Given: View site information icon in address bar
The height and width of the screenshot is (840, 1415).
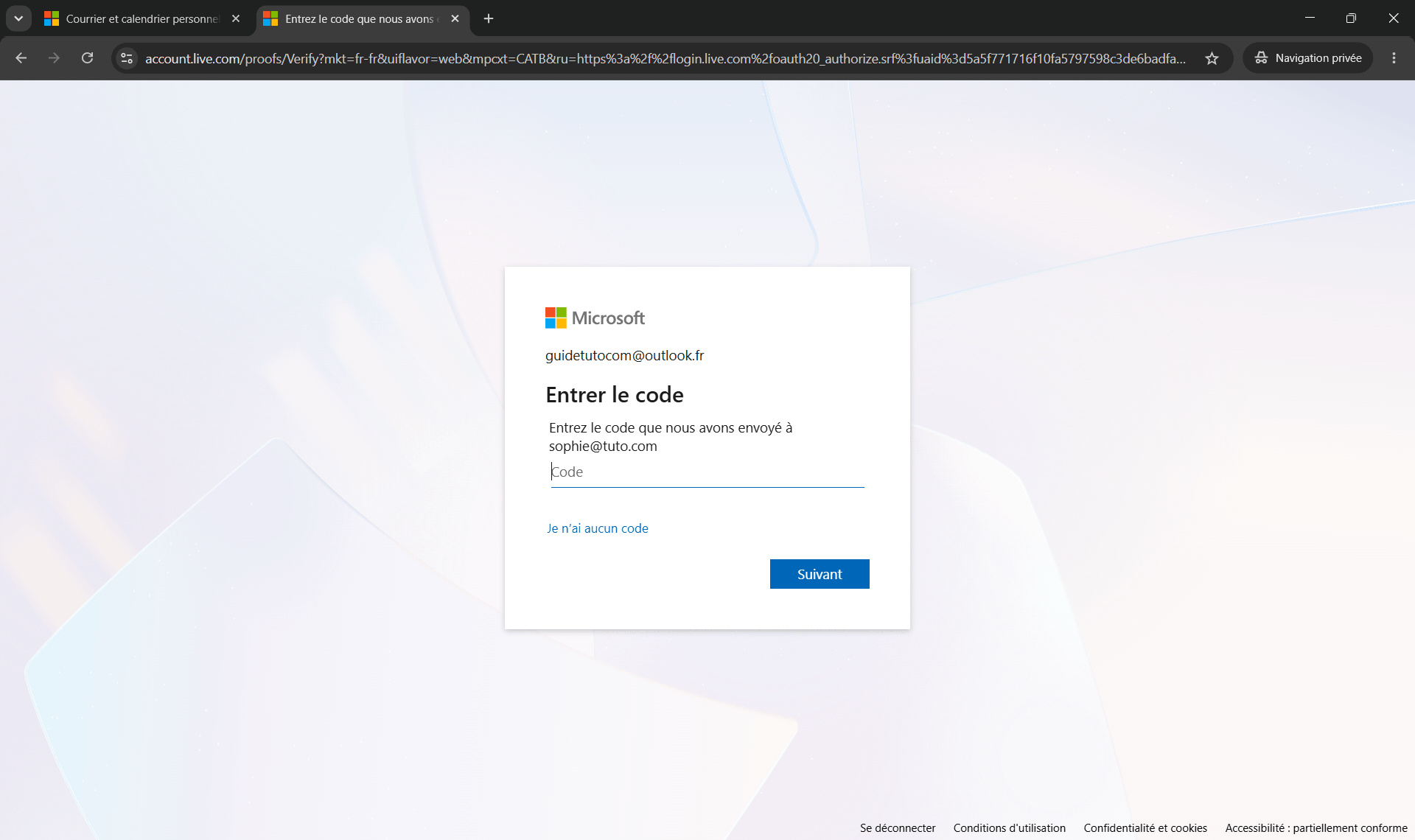Looking at the screenshot, I should (x=127, y=58).
